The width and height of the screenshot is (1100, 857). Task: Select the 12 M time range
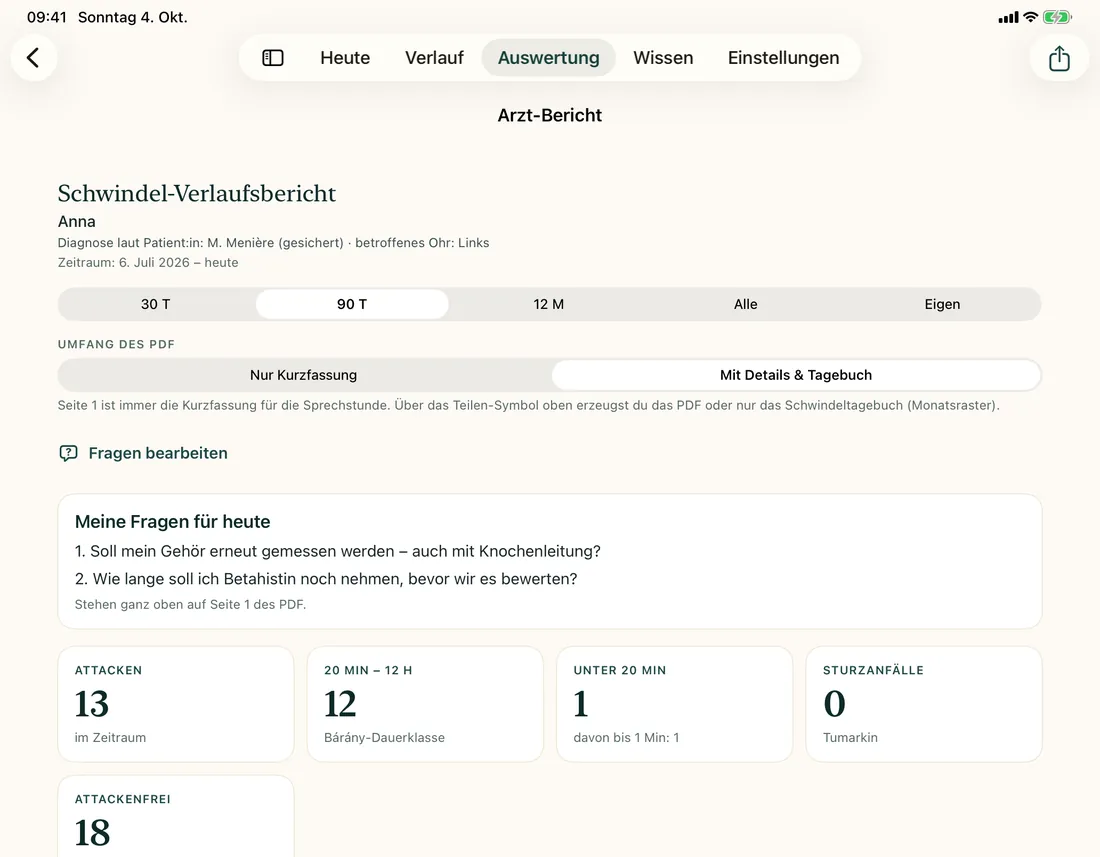[x=549, y=304]
